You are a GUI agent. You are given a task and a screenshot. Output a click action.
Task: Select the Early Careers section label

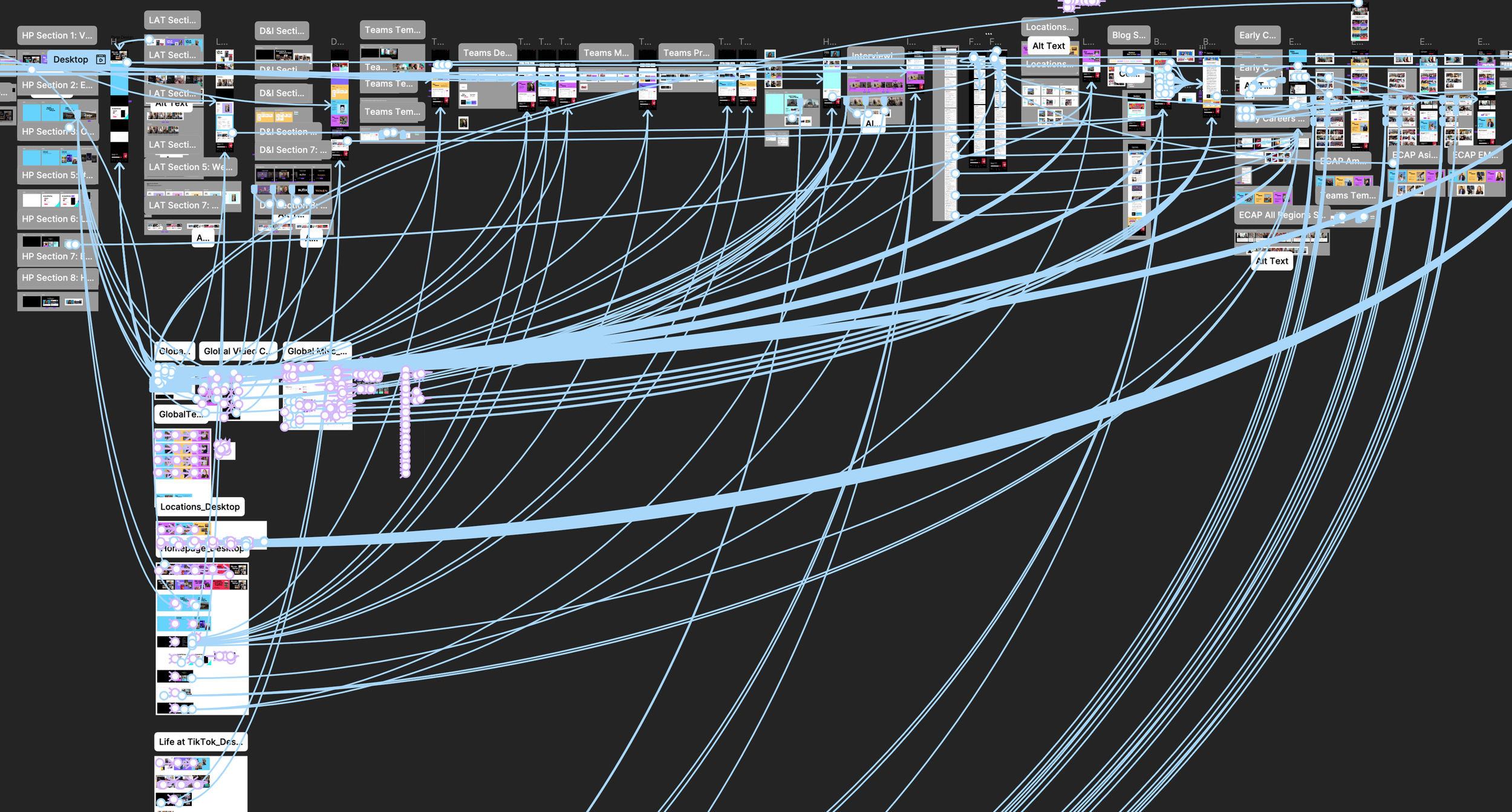[1258, 35]
